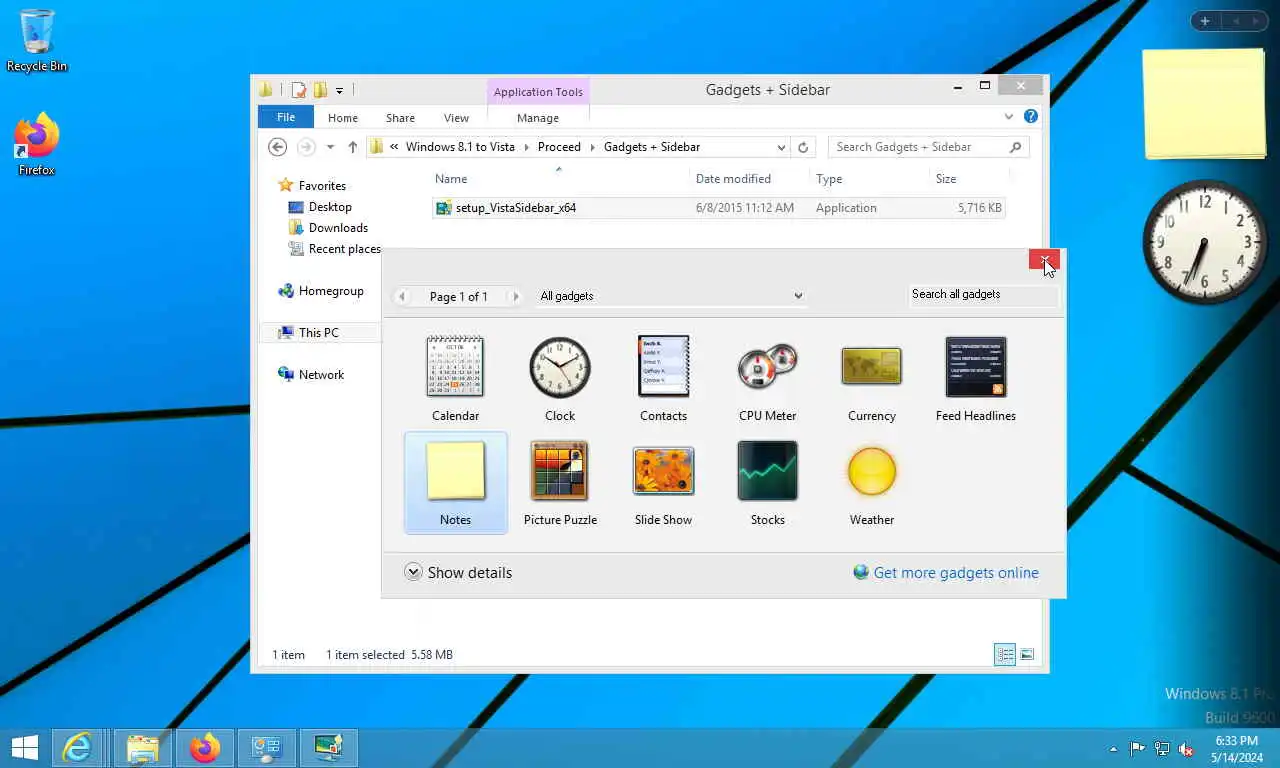Screen dimensions: 1280x768
Task: Select the Slide Show gadget
Action: pos(663,483)
